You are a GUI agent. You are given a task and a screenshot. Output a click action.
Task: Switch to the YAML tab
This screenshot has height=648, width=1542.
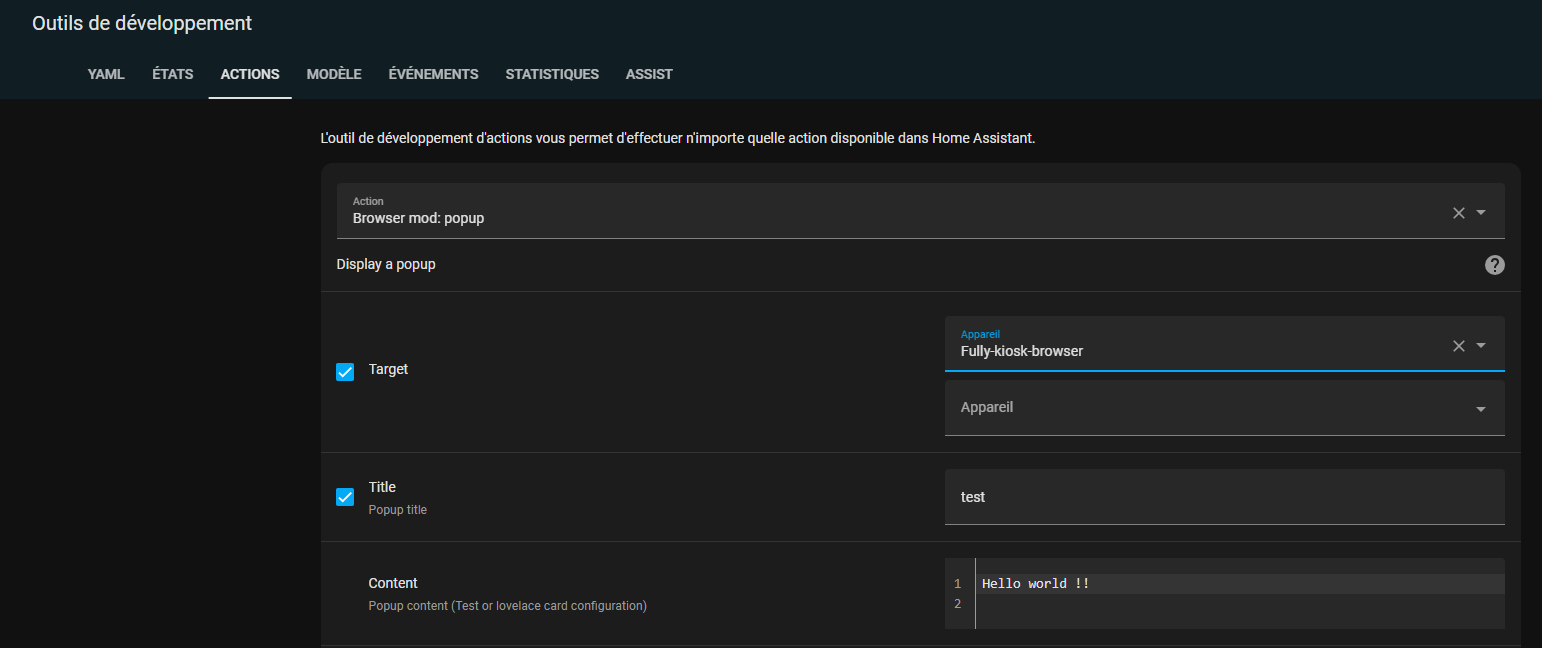pyautogui.click(x=106, y=74)
